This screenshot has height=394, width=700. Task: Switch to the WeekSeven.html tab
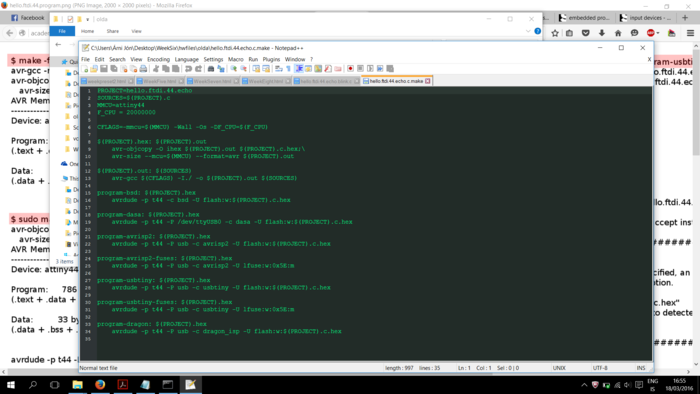tap(212, 81)
